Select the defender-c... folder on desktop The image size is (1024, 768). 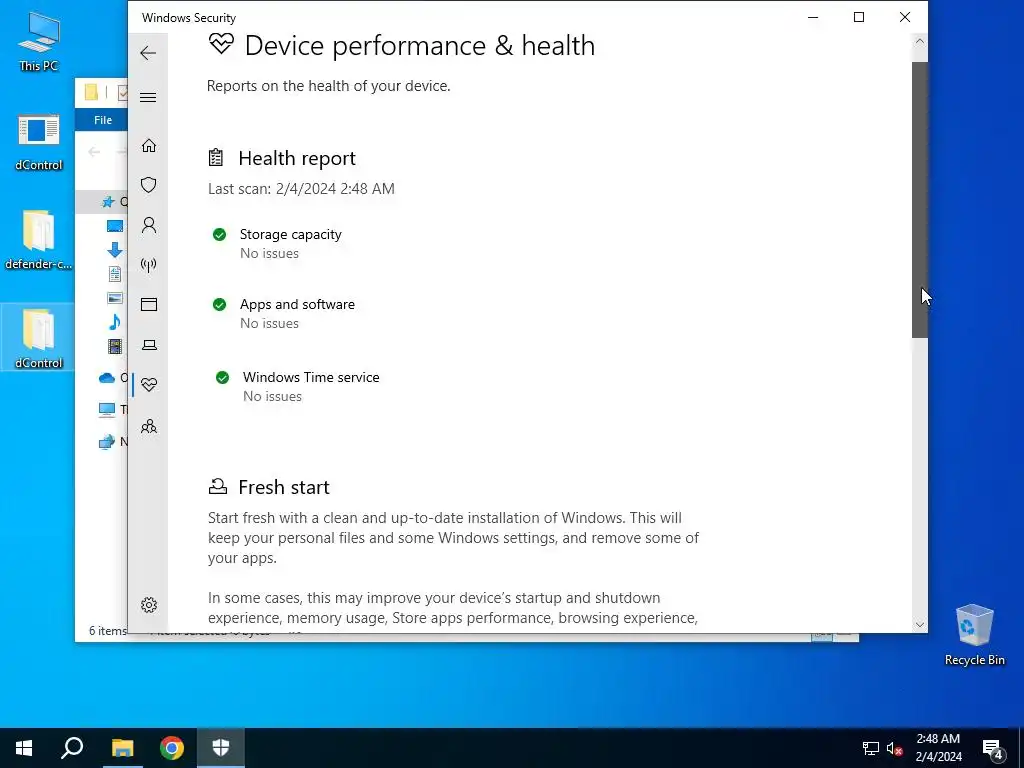pos(38,240)
